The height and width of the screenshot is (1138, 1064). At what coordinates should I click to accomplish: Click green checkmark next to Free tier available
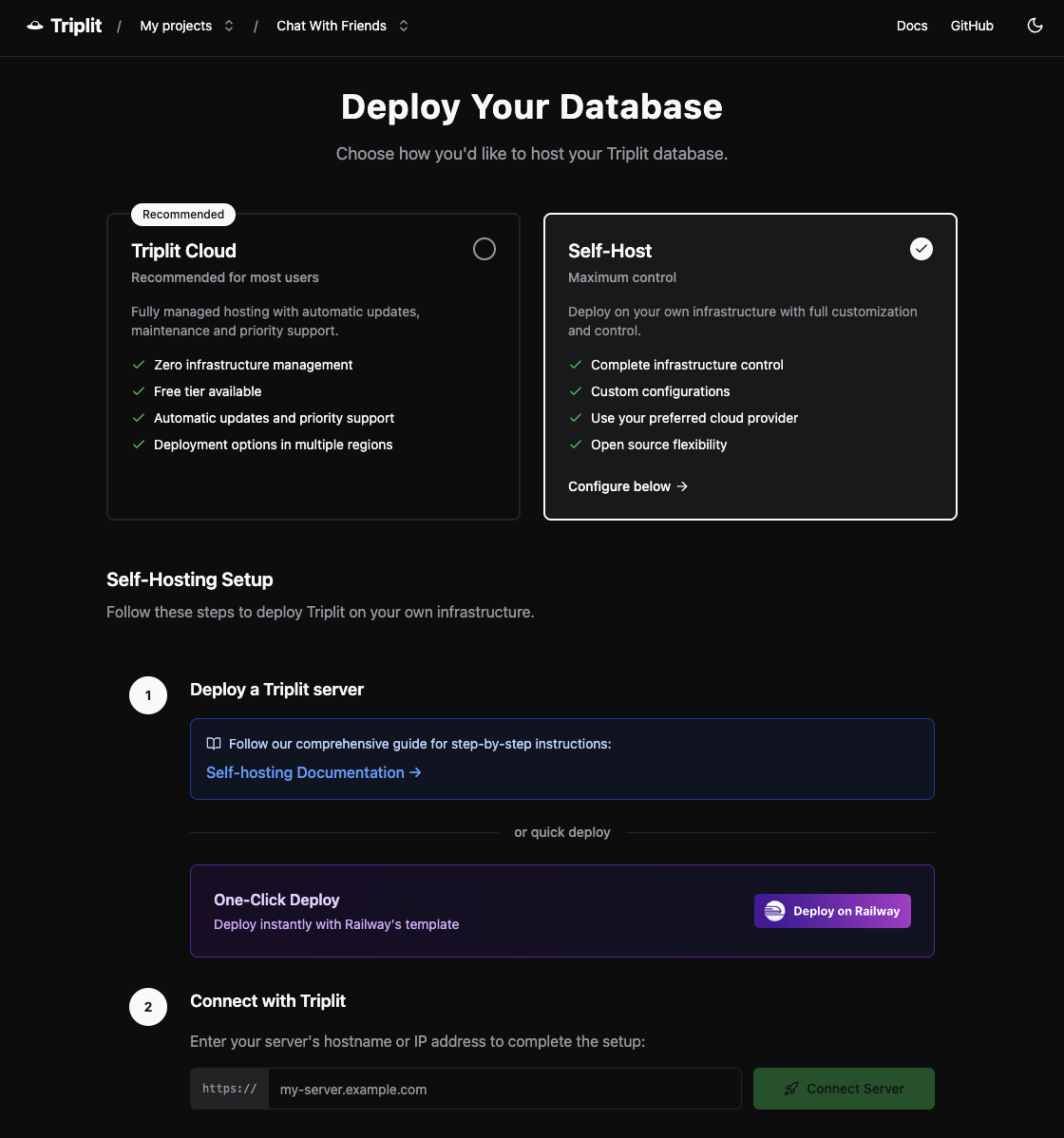tap(139, 391)
